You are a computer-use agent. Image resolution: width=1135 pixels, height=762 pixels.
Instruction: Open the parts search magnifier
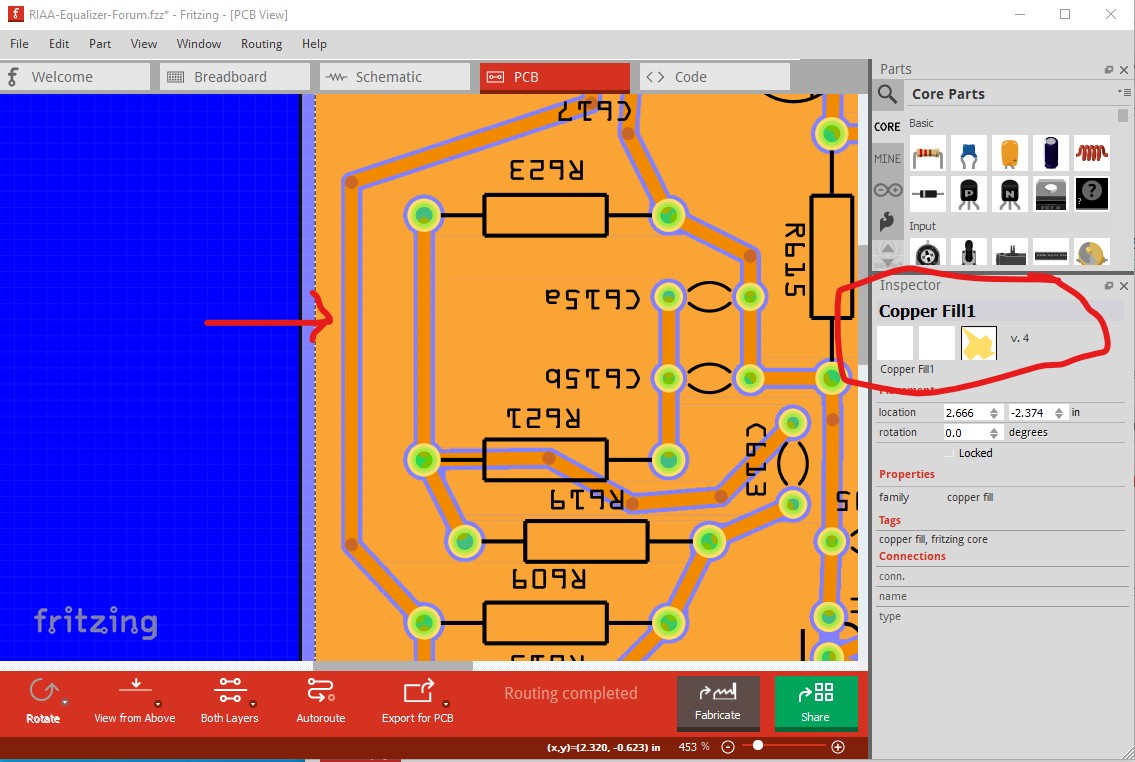[887, 94]
